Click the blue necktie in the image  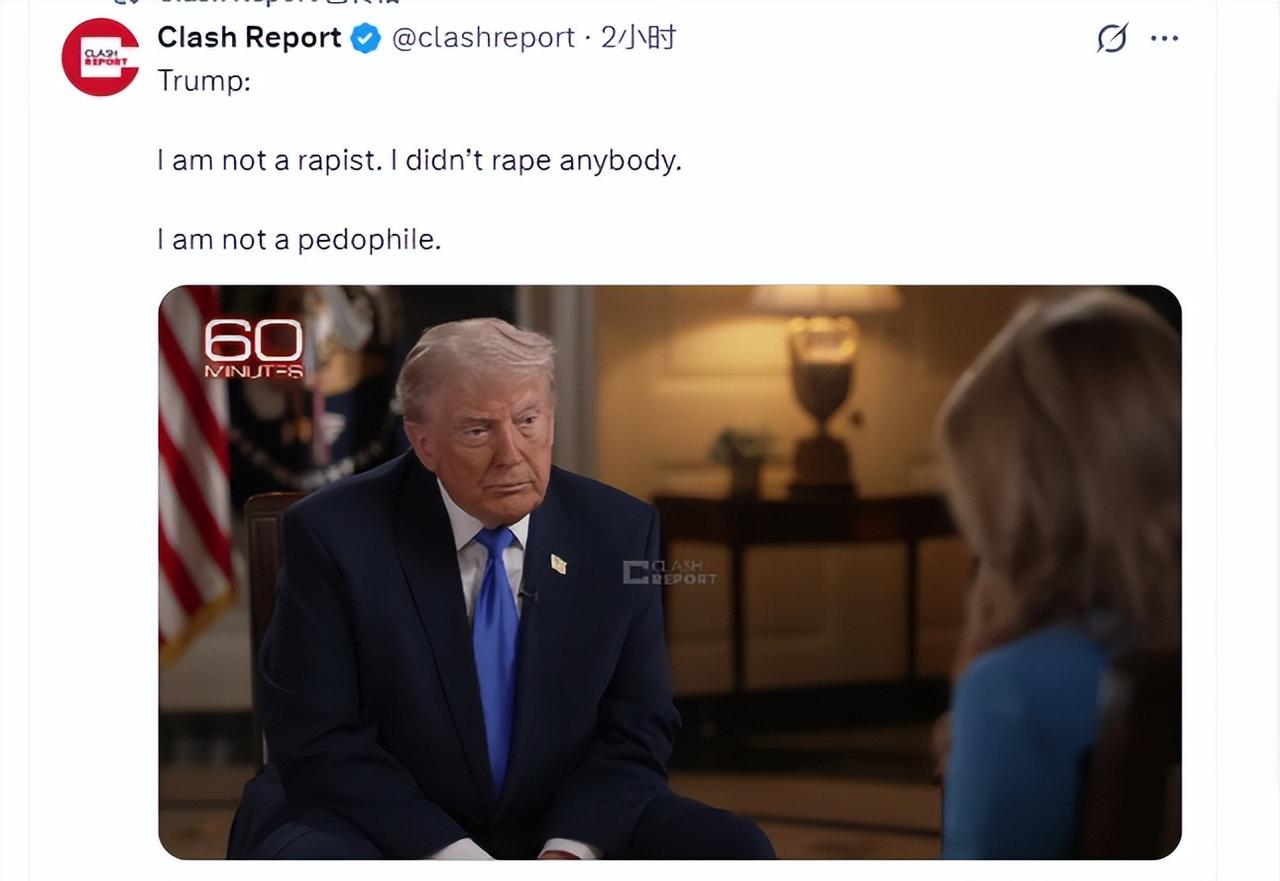tap(496, 650)
